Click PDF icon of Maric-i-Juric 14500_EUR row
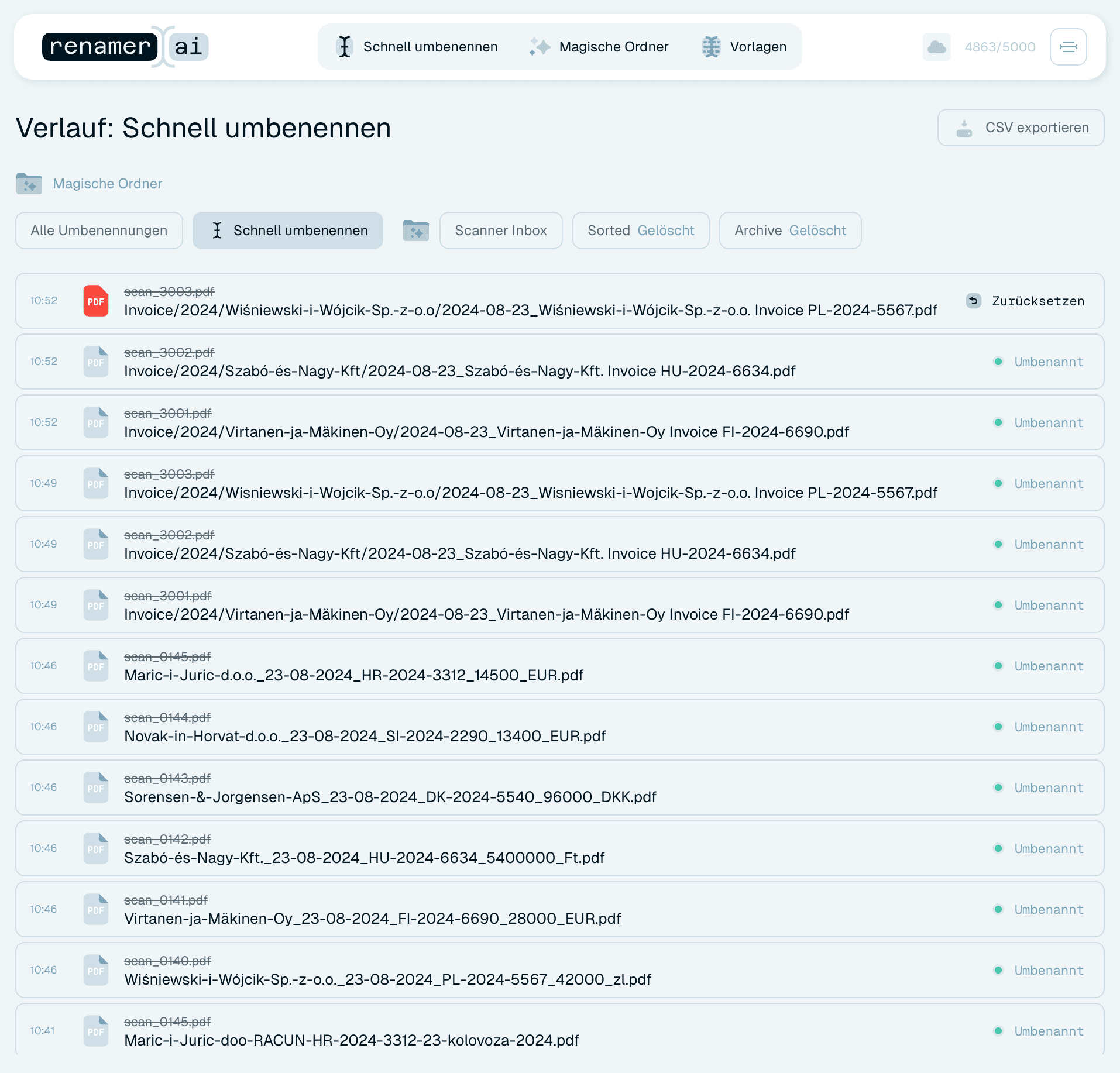1120x1073 pixels. tap(96, 666)
